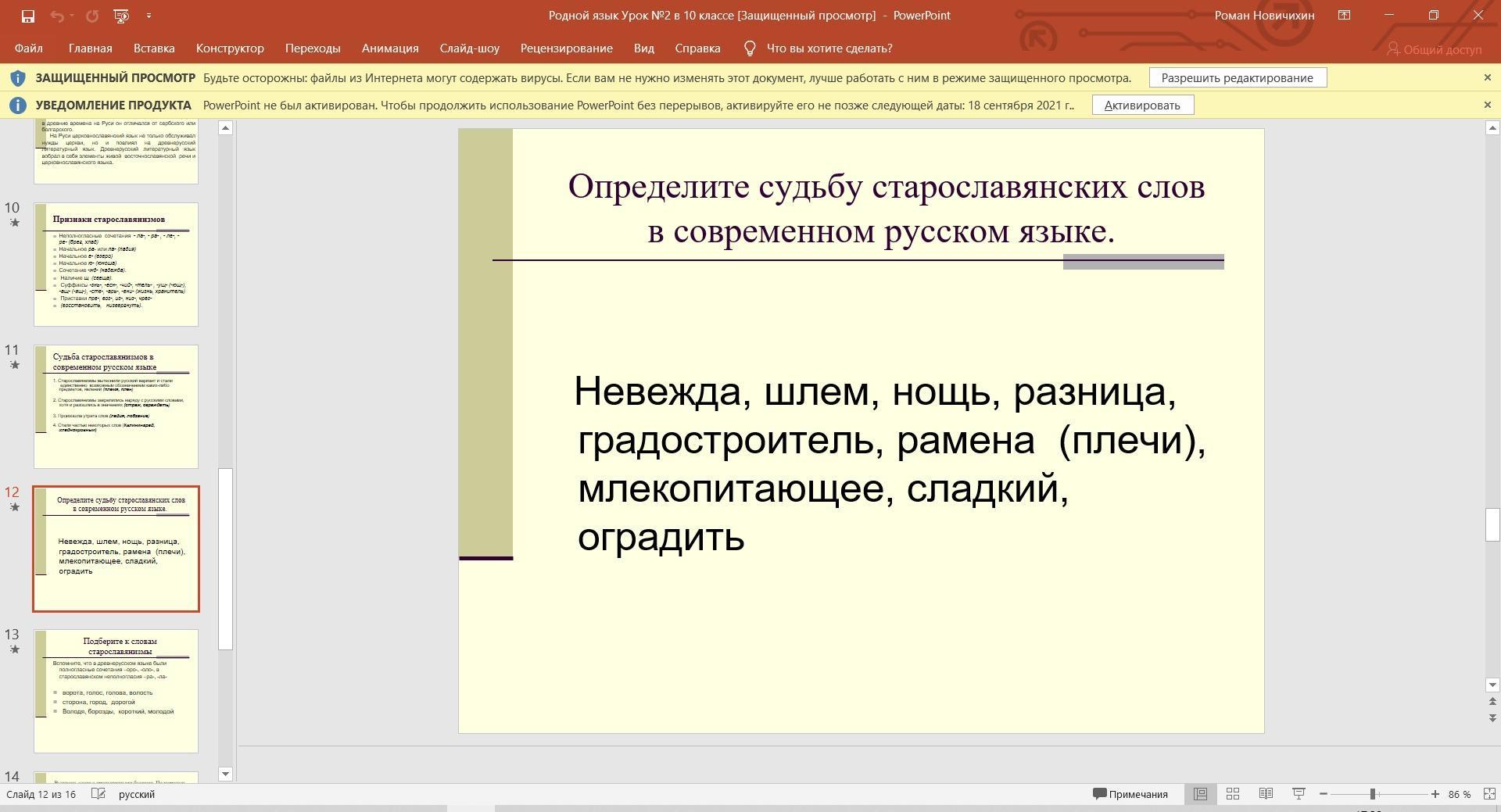Click the Save icon in the quick access toolbar
Screen dimensions: 1501x812
pos(27,16)
